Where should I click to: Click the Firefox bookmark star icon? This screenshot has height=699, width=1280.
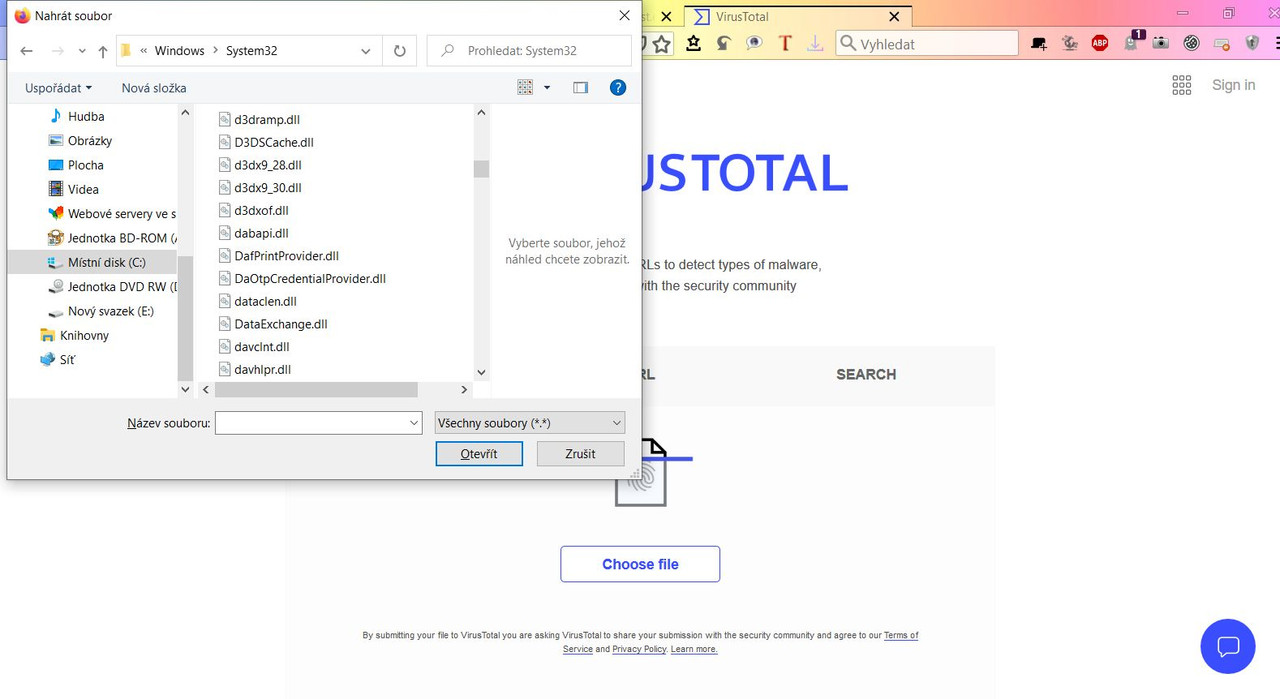pos(662,43)
